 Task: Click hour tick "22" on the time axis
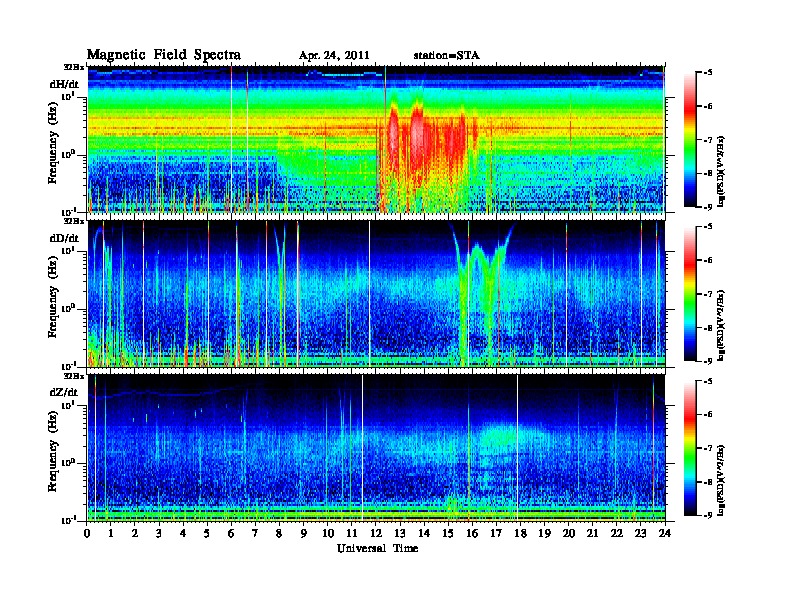(x=617, y=533)
